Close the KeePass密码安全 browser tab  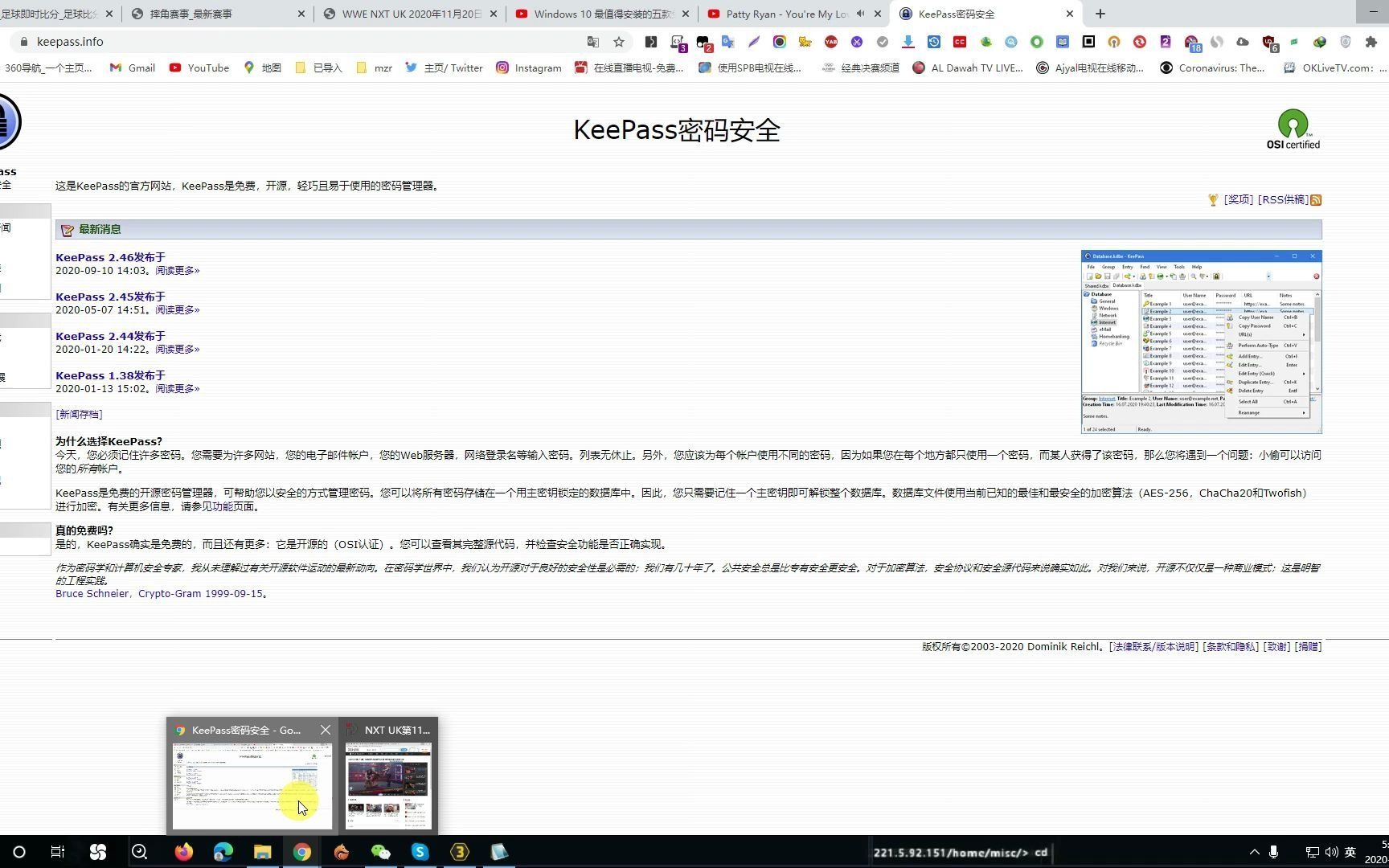coord(1070,14)
